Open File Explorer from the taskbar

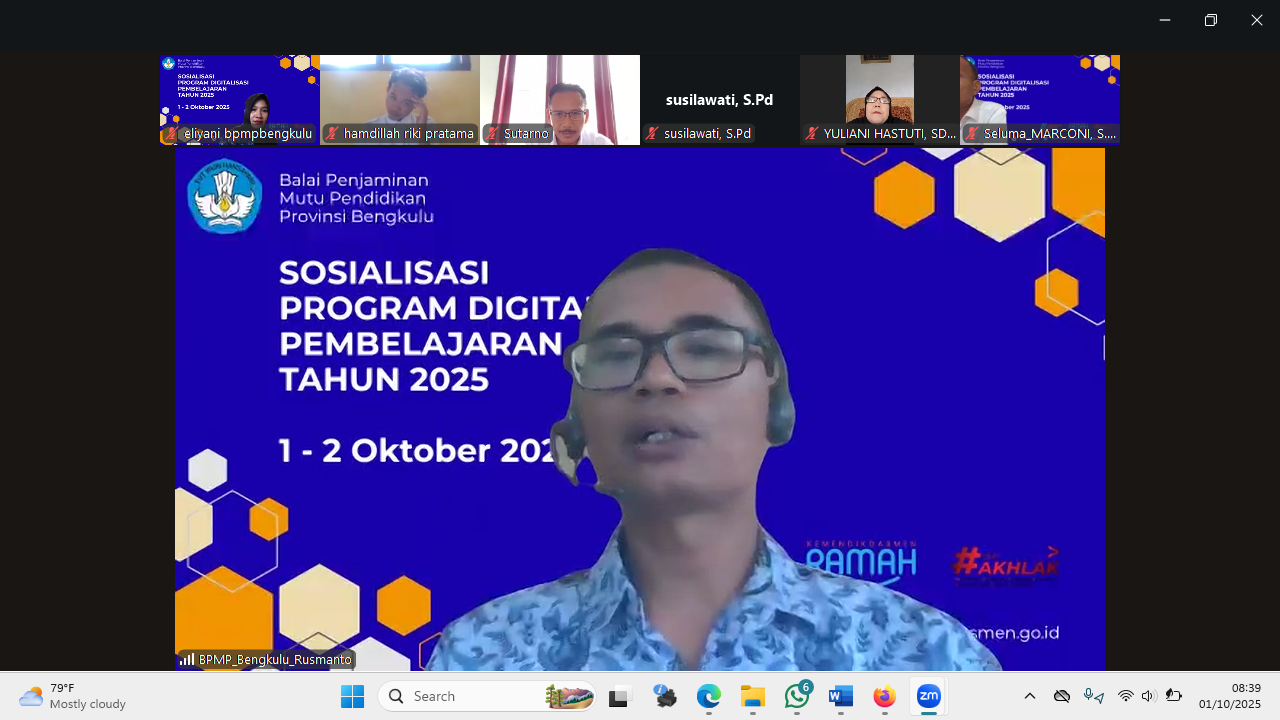(752, 696)
